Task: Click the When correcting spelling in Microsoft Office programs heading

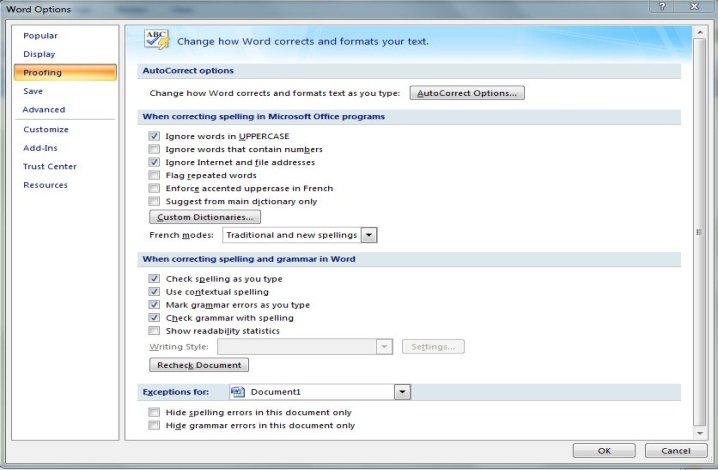Action: coord(264,116)
